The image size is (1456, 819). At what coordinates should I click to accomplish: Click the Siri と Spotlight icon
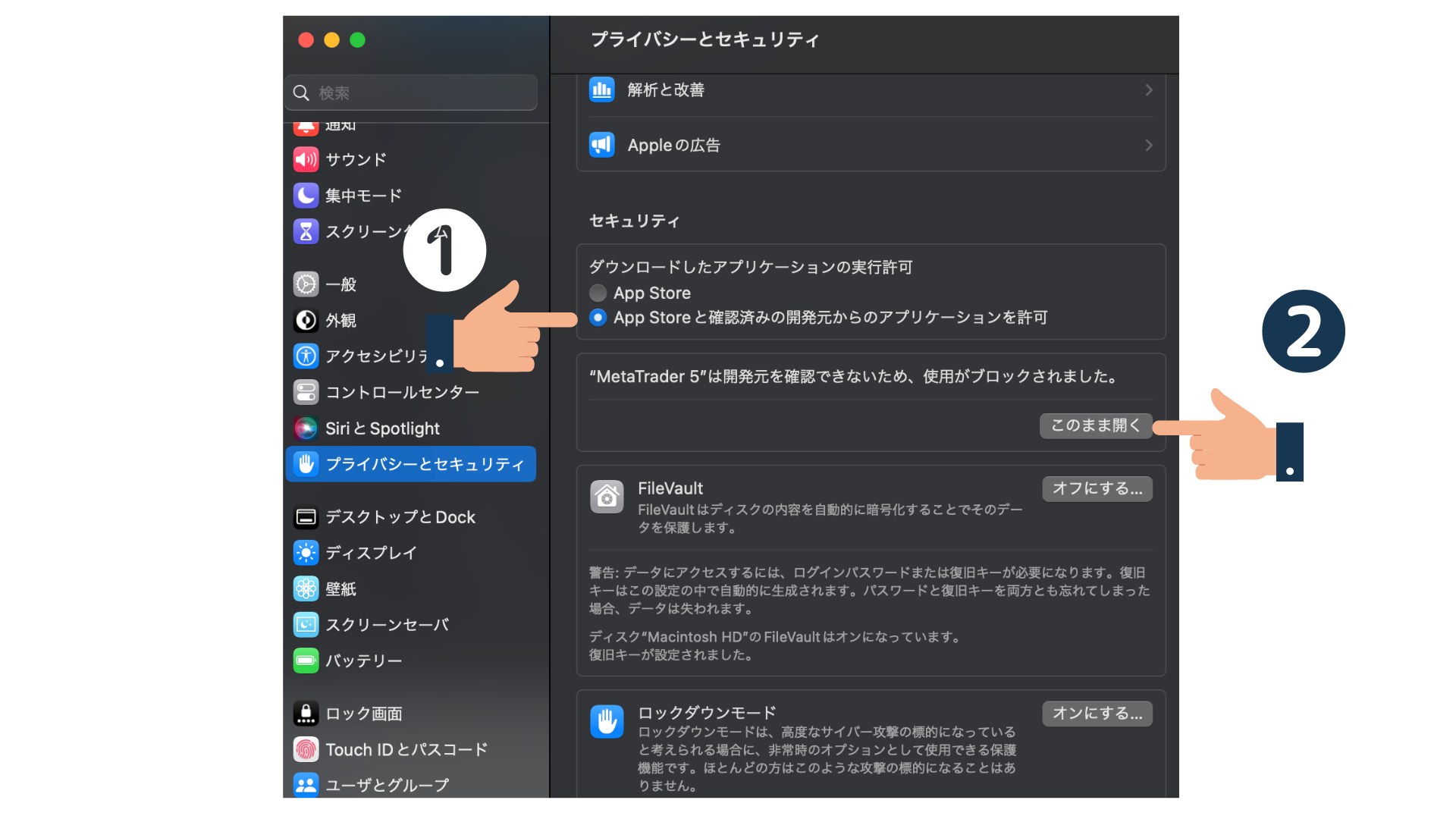point(306,428)
